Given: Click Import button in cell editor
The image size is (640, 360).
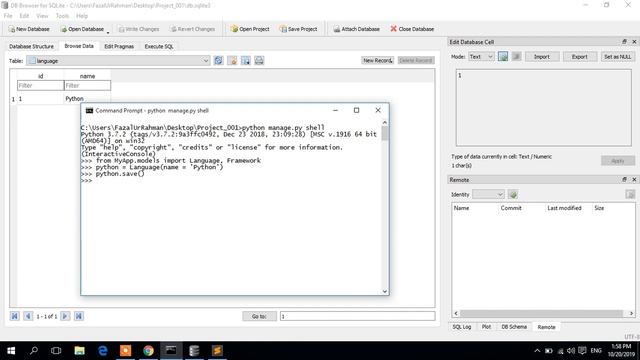Looking at the screenshot, I should pos(542,57).
